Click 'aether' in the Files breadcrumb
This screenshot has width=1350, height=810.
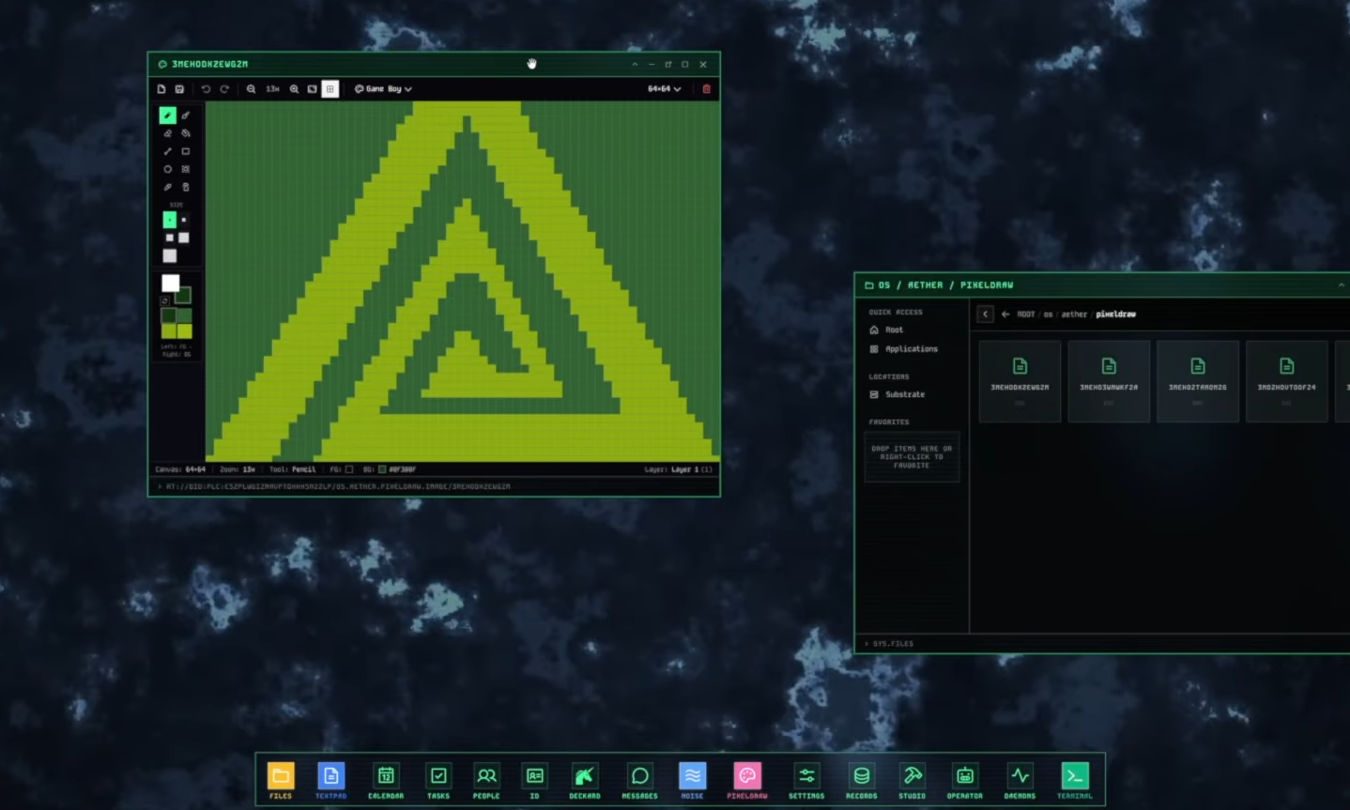click(x=1074, y=314)
